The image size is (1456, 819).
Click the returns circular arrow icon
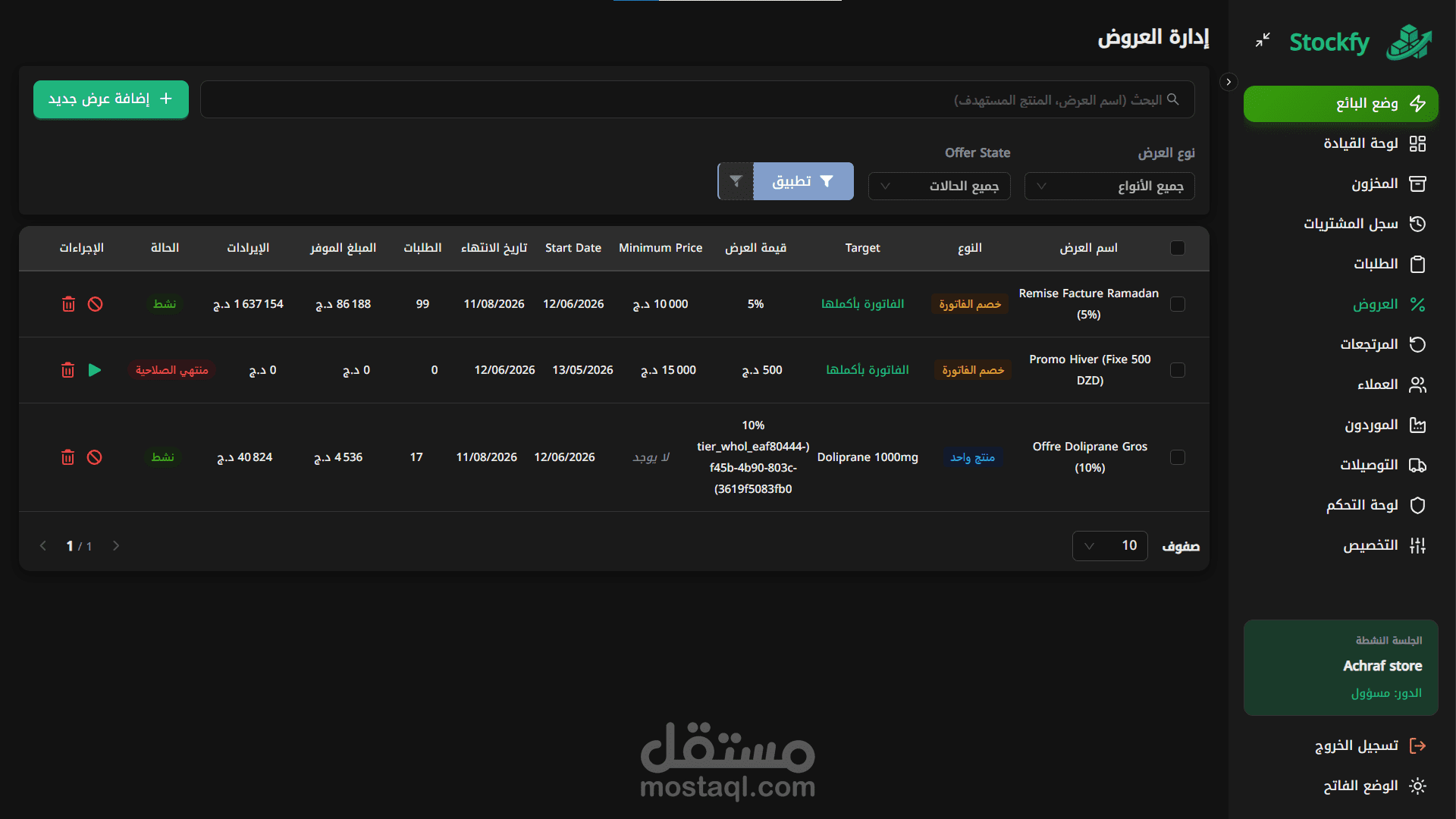[1417, 344]
